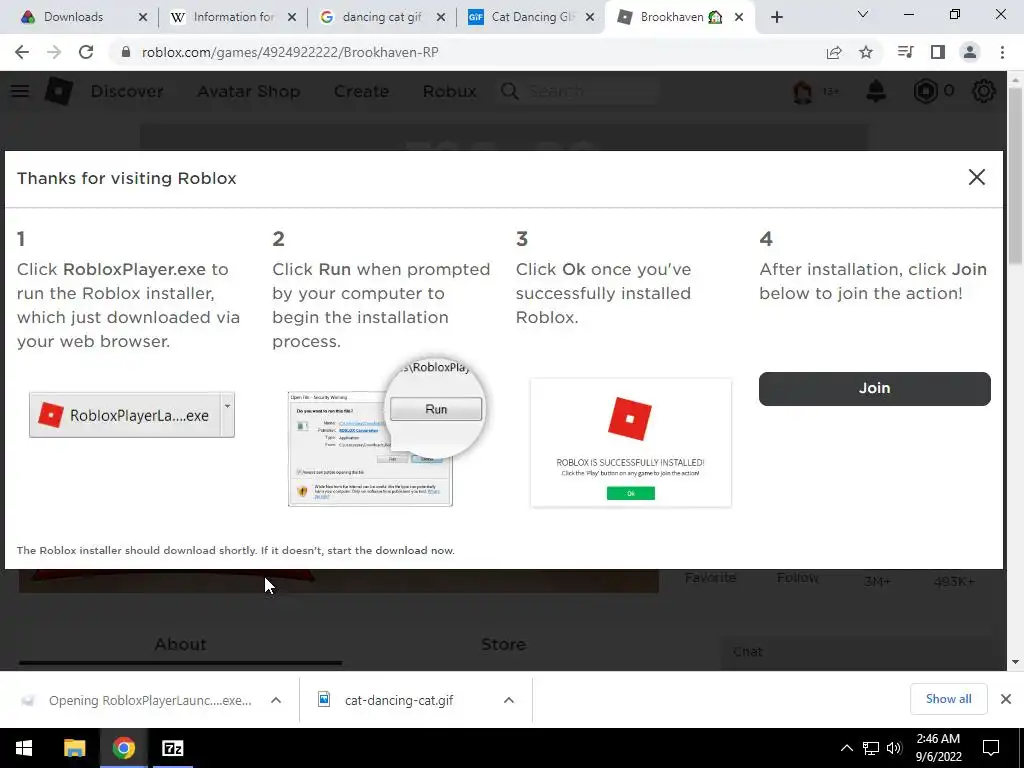Screen dimensions: 1024x768
Task: Open File Explorer from taskbar
Action: point(74,748)
